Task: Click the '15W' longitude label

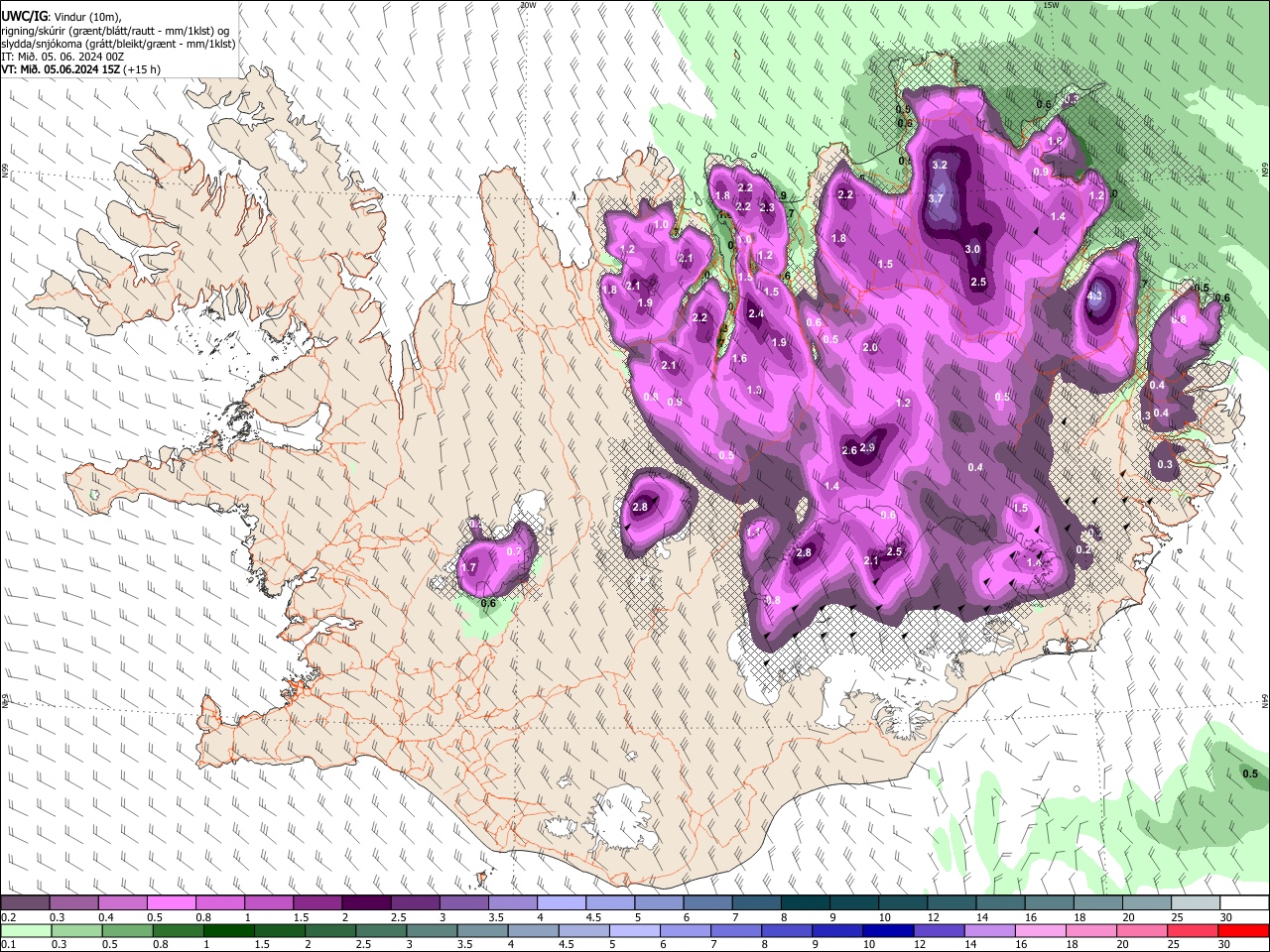Action: point(1052,5)
